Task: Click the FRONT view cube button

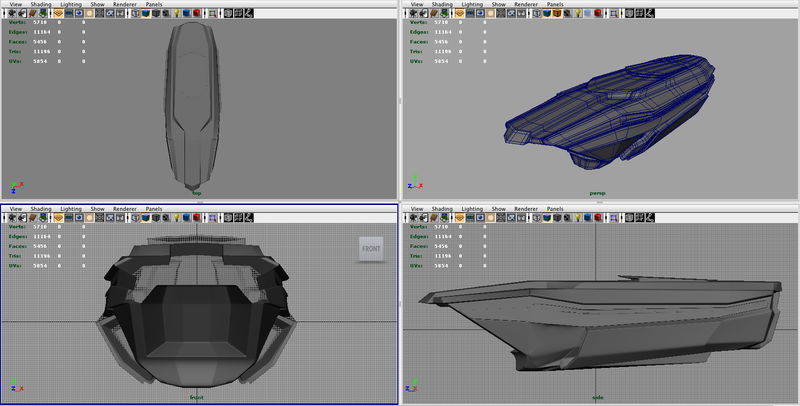Action: tap(370, 249)
